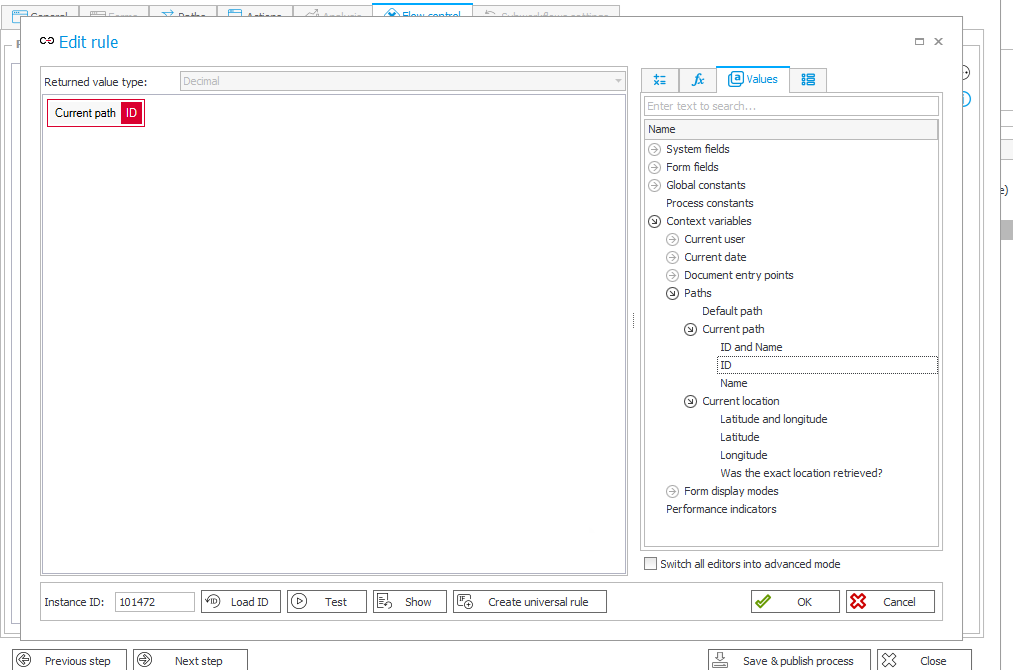Expand the Current user node
The width and height of the screenshot is (1013, 670).
[672, 239]
